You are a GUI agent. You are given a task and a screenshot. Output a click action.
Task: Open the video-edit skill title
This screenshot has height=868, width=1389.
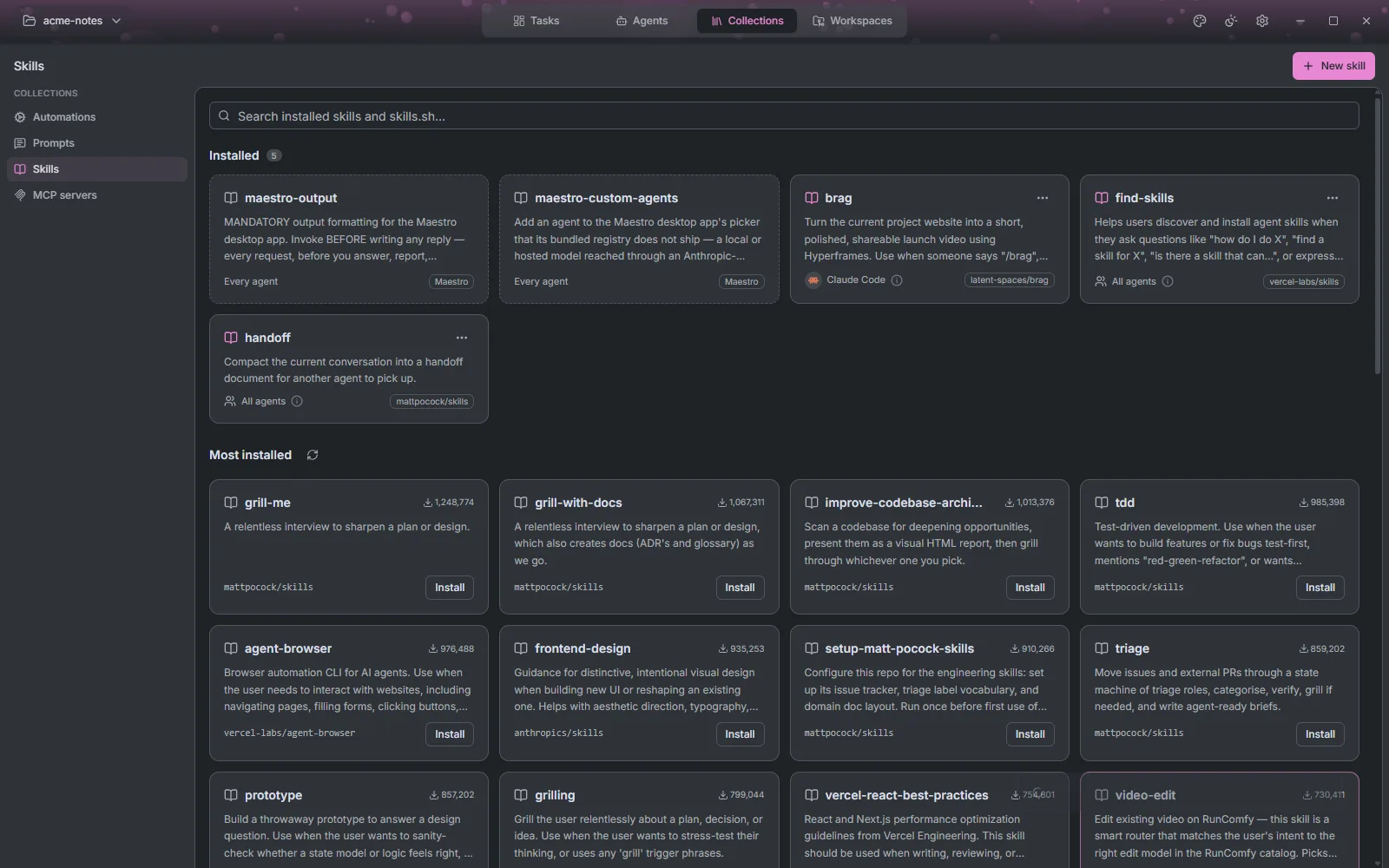[x=1145, y=795]
